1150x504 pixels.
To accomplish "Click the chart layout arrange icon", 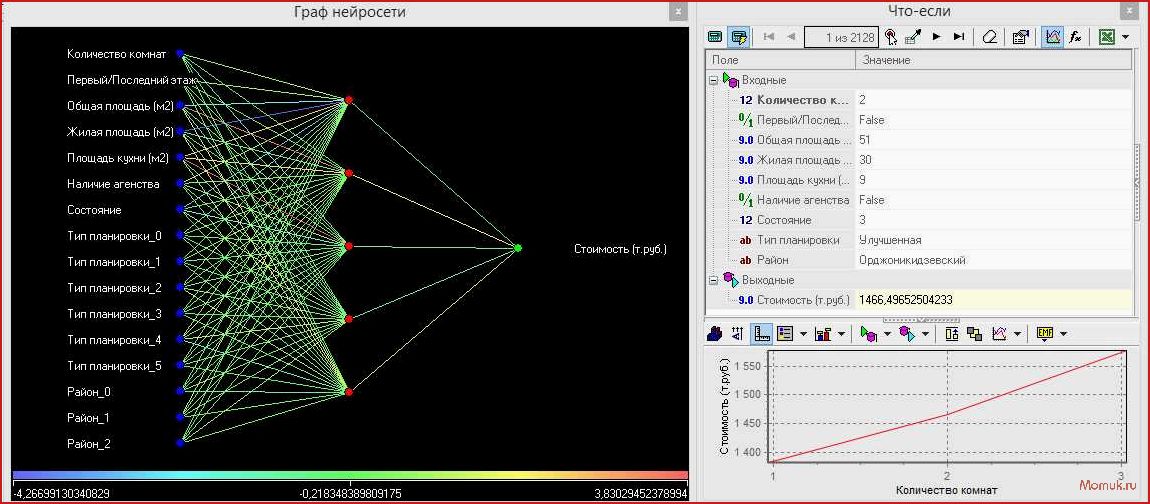I will click(x=952, y=334).
